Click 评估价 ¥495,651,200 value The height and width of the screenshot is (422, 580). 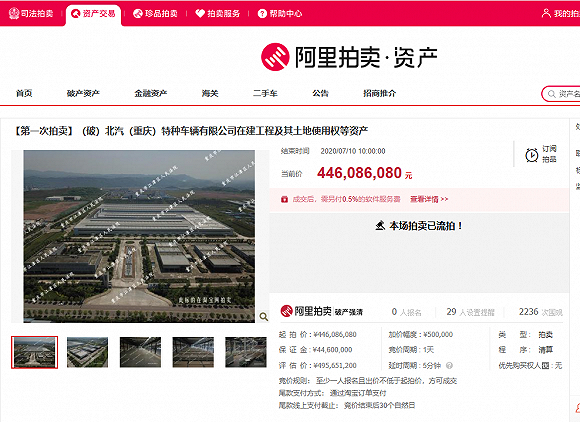335,365
